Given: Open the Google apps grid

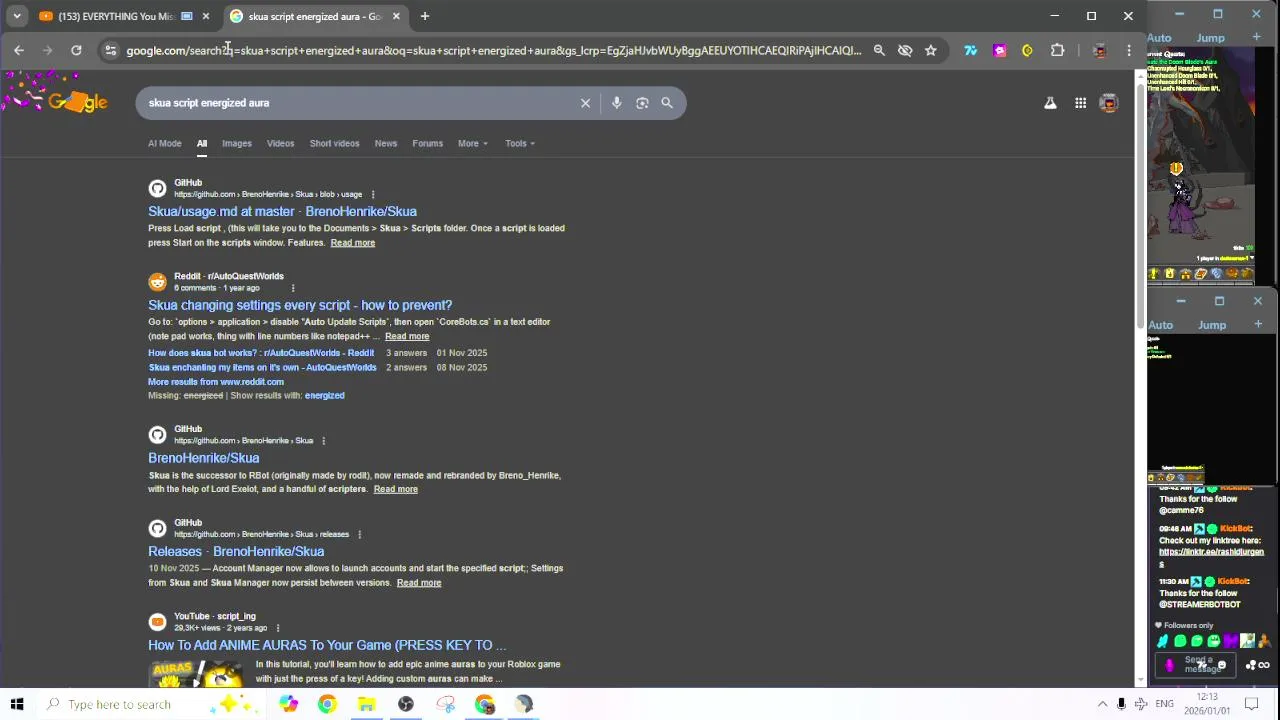Looking at the screenshot, I should 1080,103.
